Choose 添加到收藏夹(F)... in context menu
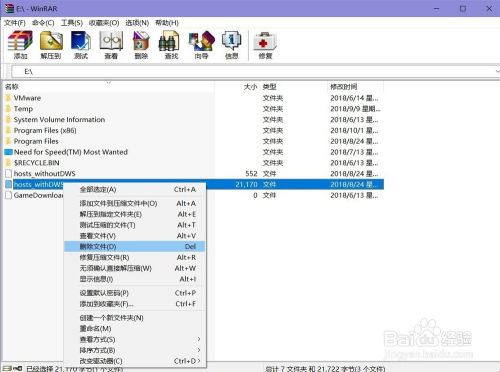 pyautogui.click(x=135, y=304)
